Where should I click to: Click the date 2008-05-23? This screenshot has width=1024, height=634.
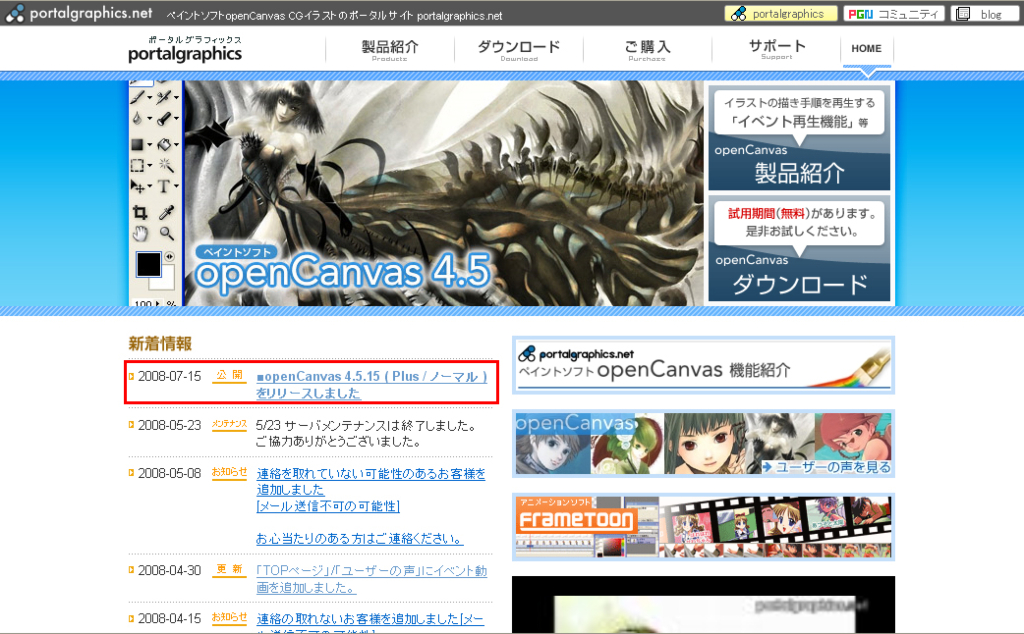[170, 425]
